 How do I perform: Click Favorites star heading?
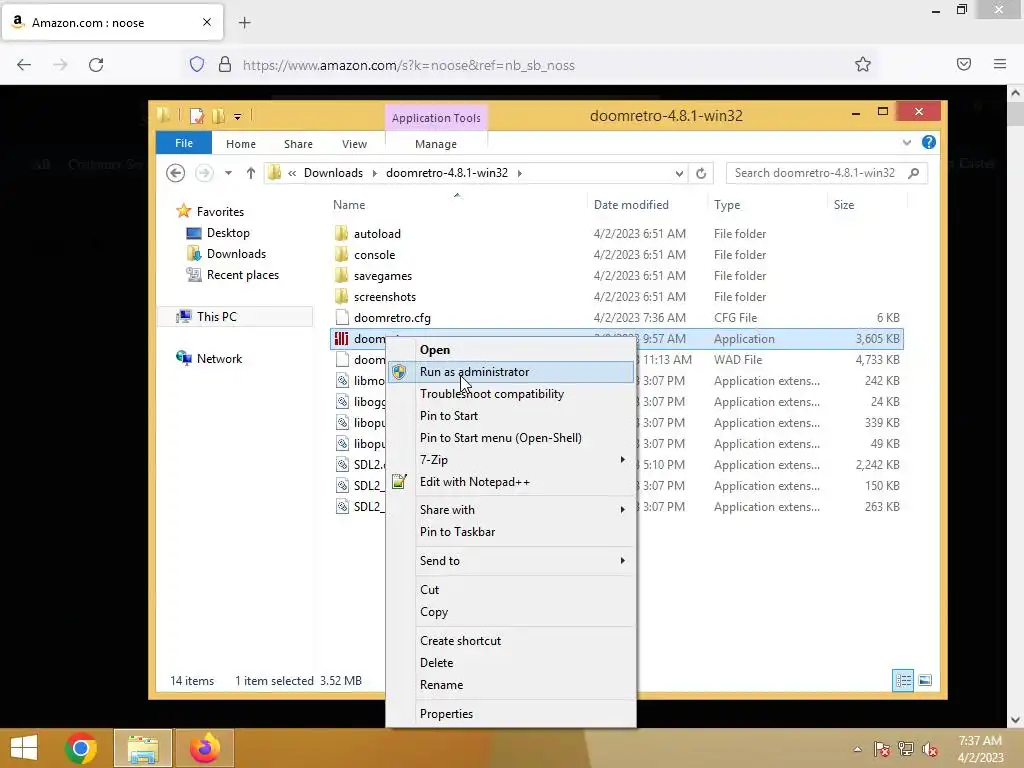[210, 212]
